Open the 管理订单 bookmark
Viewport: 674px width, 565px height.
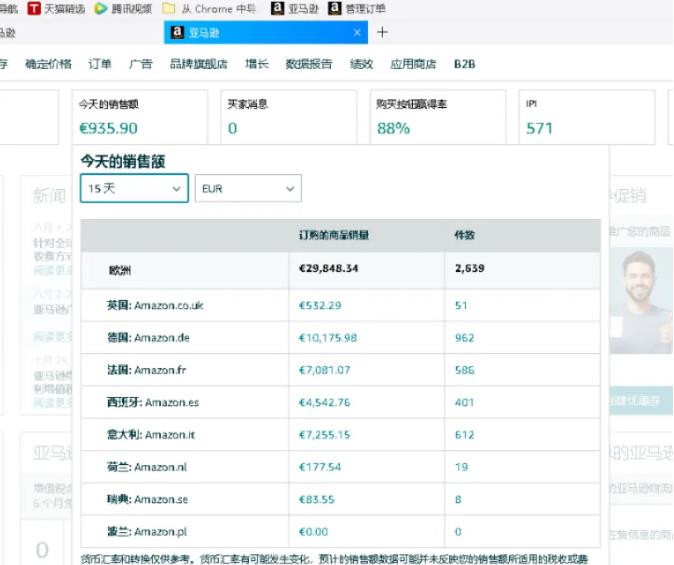[x=357, y=8]
